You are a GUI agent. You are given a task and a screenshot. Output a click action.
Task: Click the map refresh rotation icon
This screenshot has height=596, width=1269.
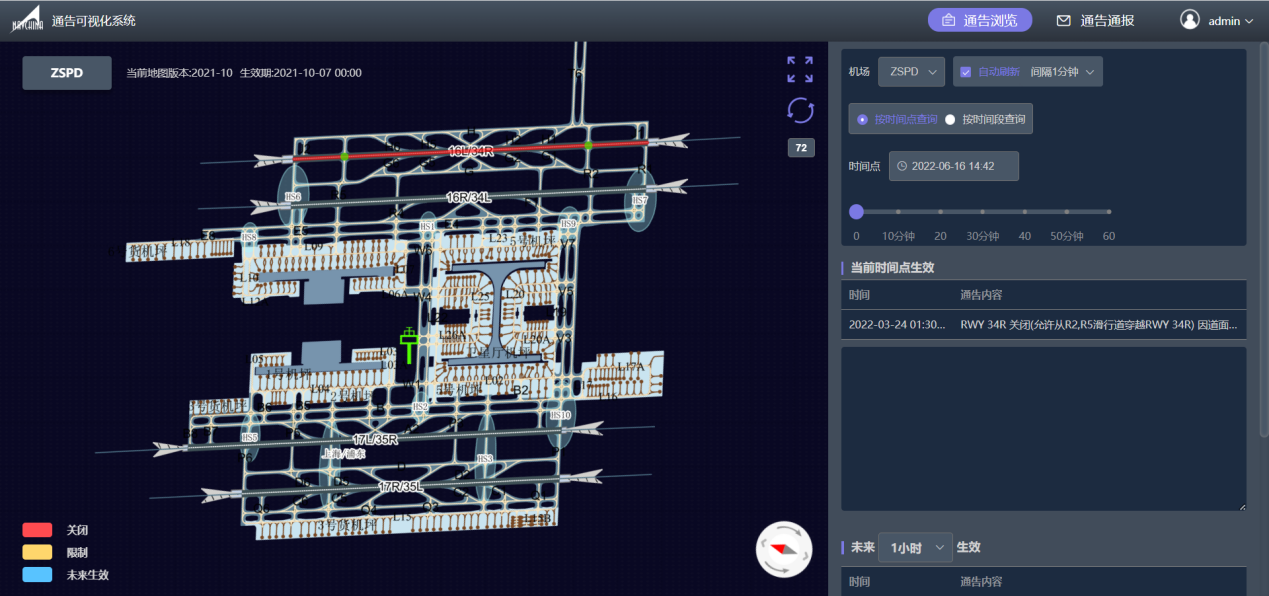(x=800, y=110)
